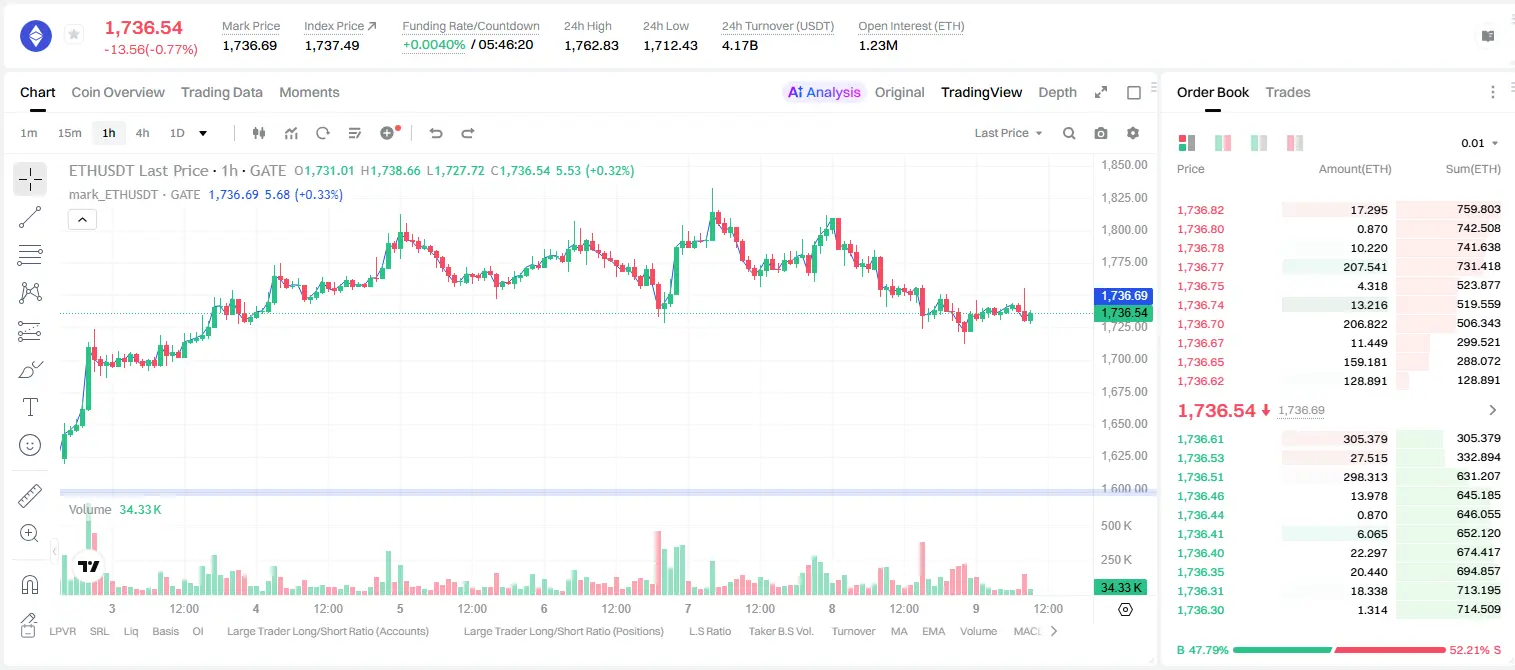Open the Coin Overview tab
This screenshot has height=670, width=1515.
pos(118,92)
